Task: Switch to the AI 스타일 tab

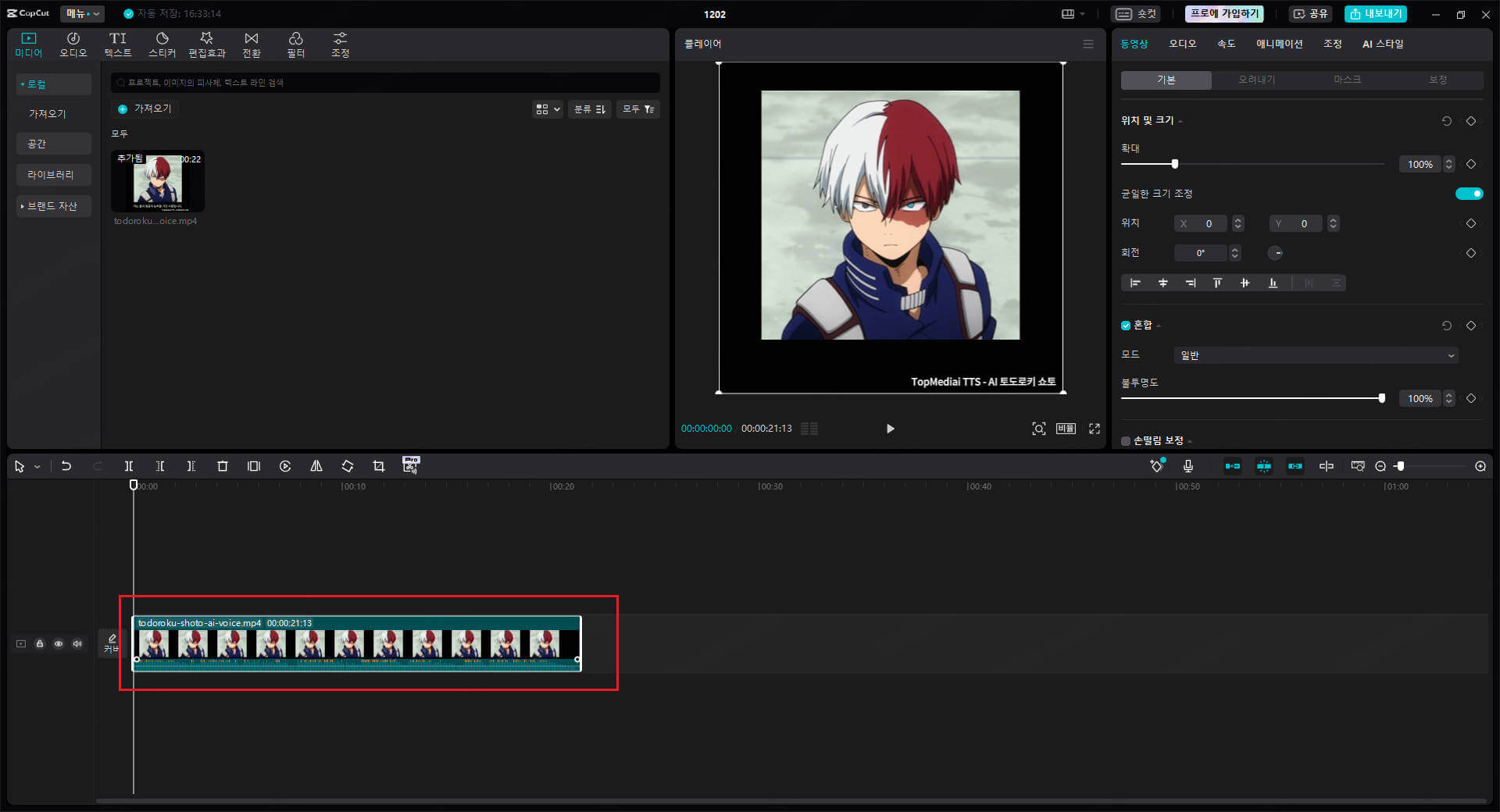Action: click(x=1383, y=44)
